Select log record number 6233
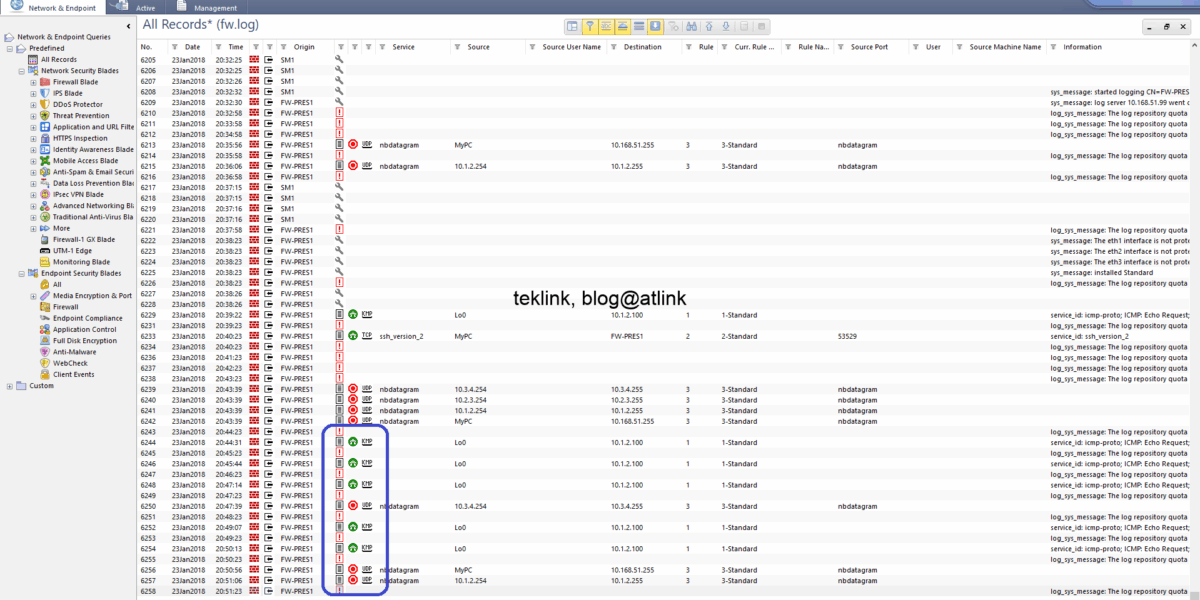This screenshot has height=600, width=1200. 148,336
